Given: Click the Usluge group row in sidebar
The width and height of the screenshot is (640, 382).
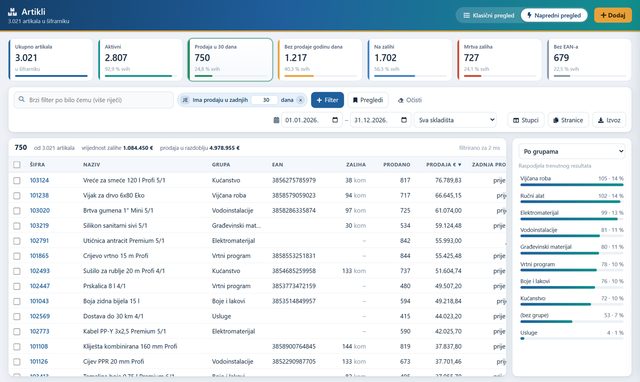Looking at the screenshot, I should pos(572,335).
